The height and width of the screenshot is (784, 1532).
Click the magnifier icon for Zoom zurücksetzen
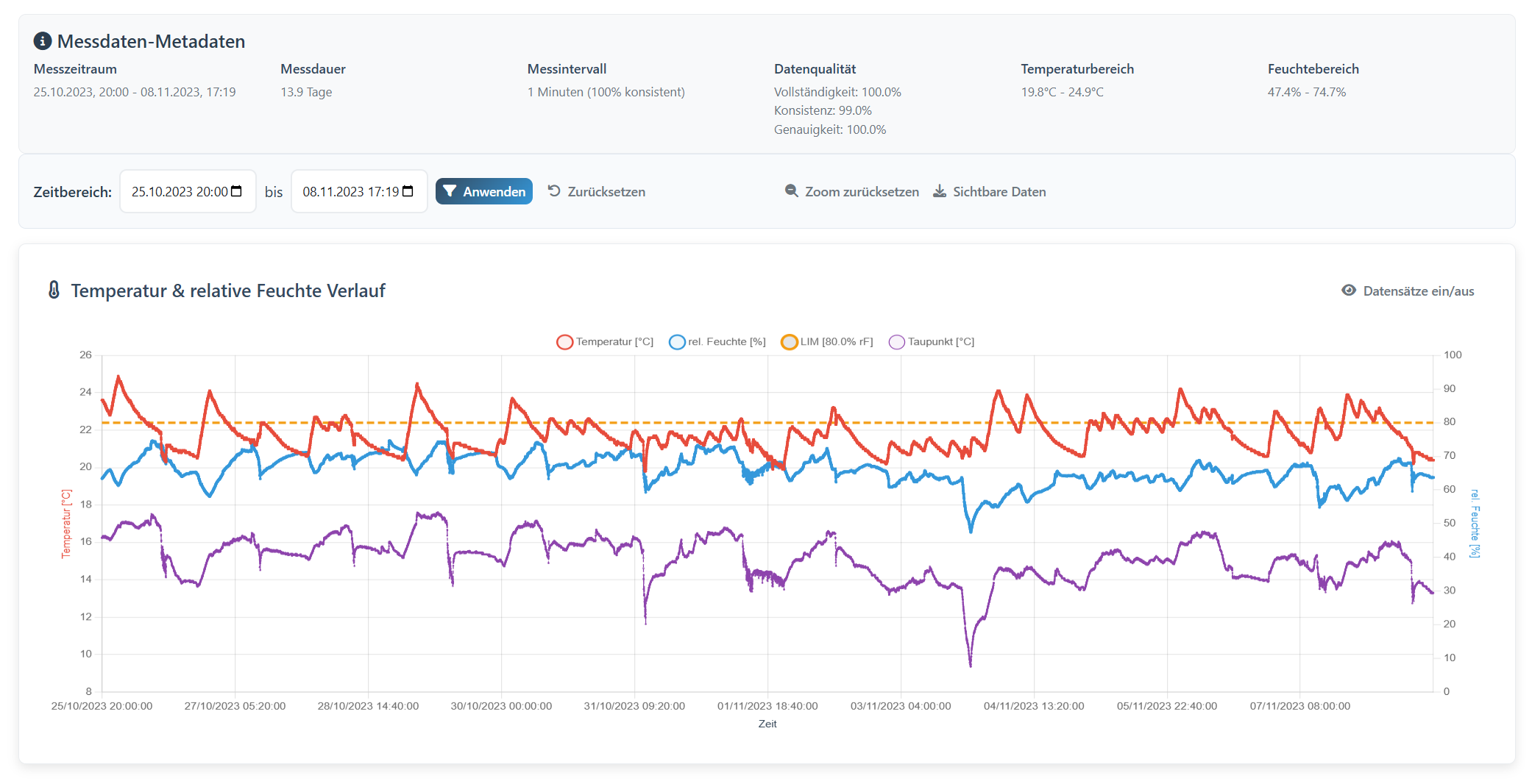pyautogui.click(x=791, y=191)
